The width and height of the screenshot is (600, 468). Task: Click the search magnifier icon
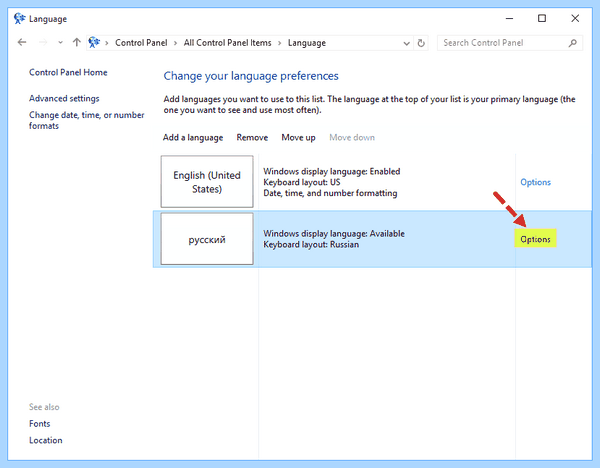tap(572, 43)
